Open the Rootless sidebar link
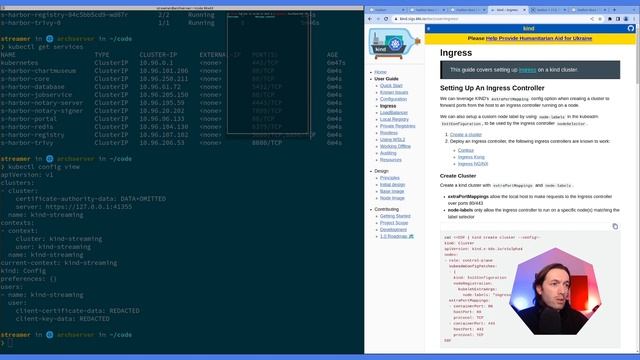Viewport: 640px width, 360px height. pyautogui.click(x=389, y=133)
